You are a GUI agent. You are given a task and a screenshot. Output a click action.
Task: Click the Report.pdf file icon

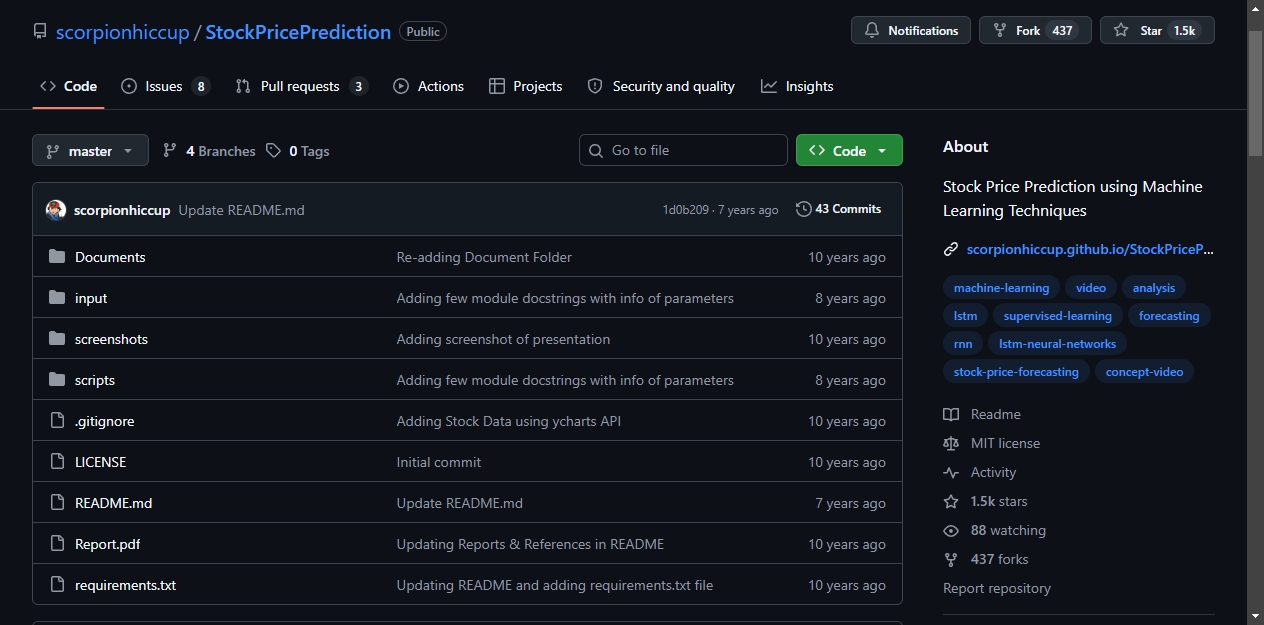(x=57, y=544)
